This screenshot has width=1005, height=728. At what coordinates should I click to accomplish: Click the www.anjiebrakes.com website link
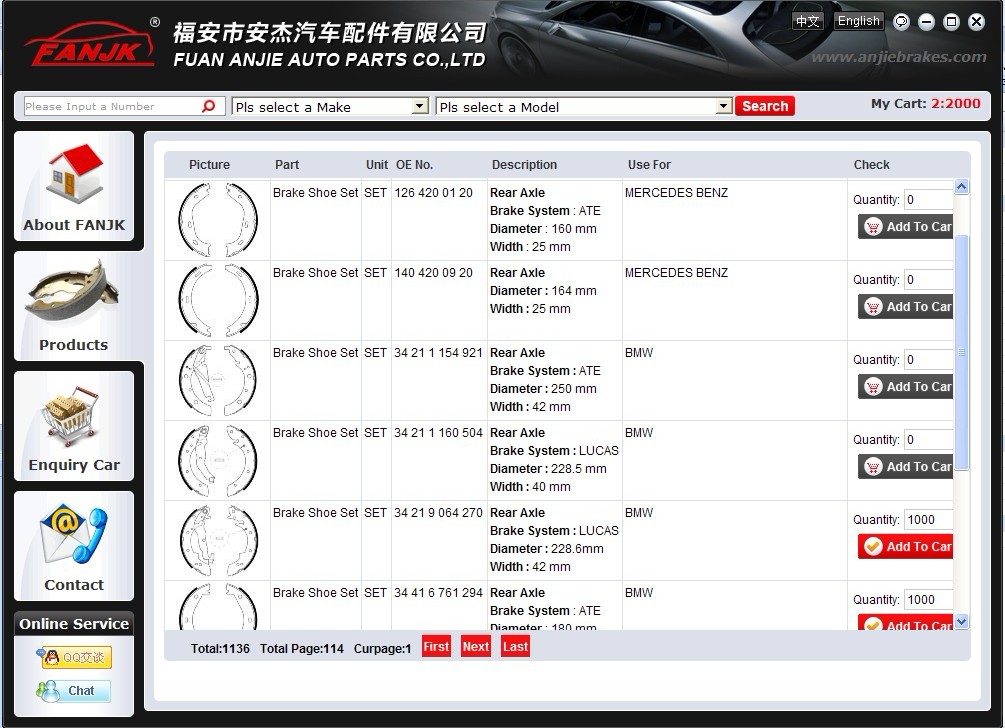coord(899,57)
